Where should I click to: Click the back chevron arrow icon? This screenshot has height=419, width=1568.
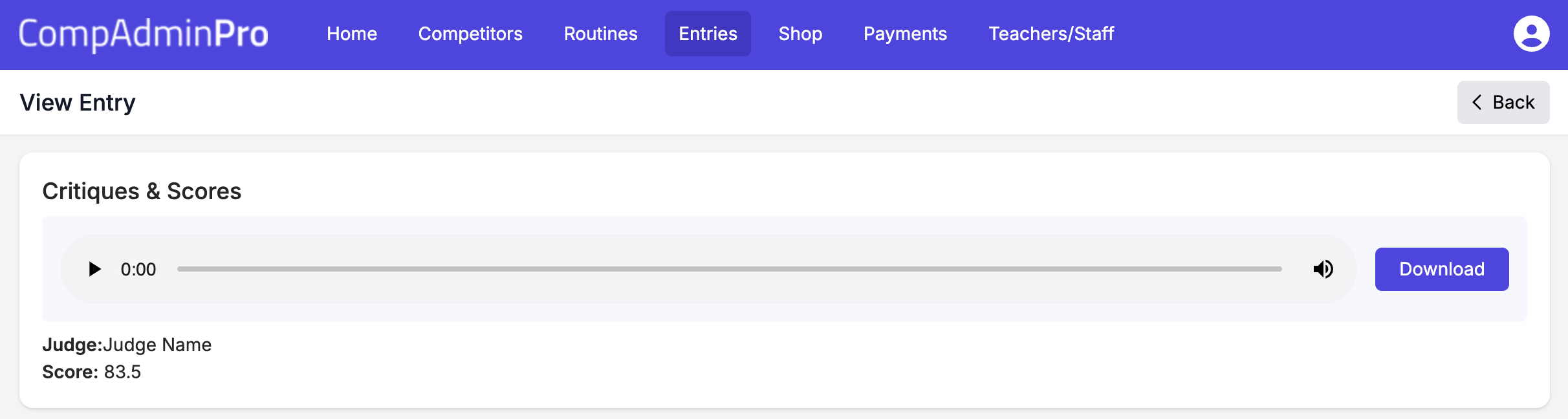coord(1477,102)
